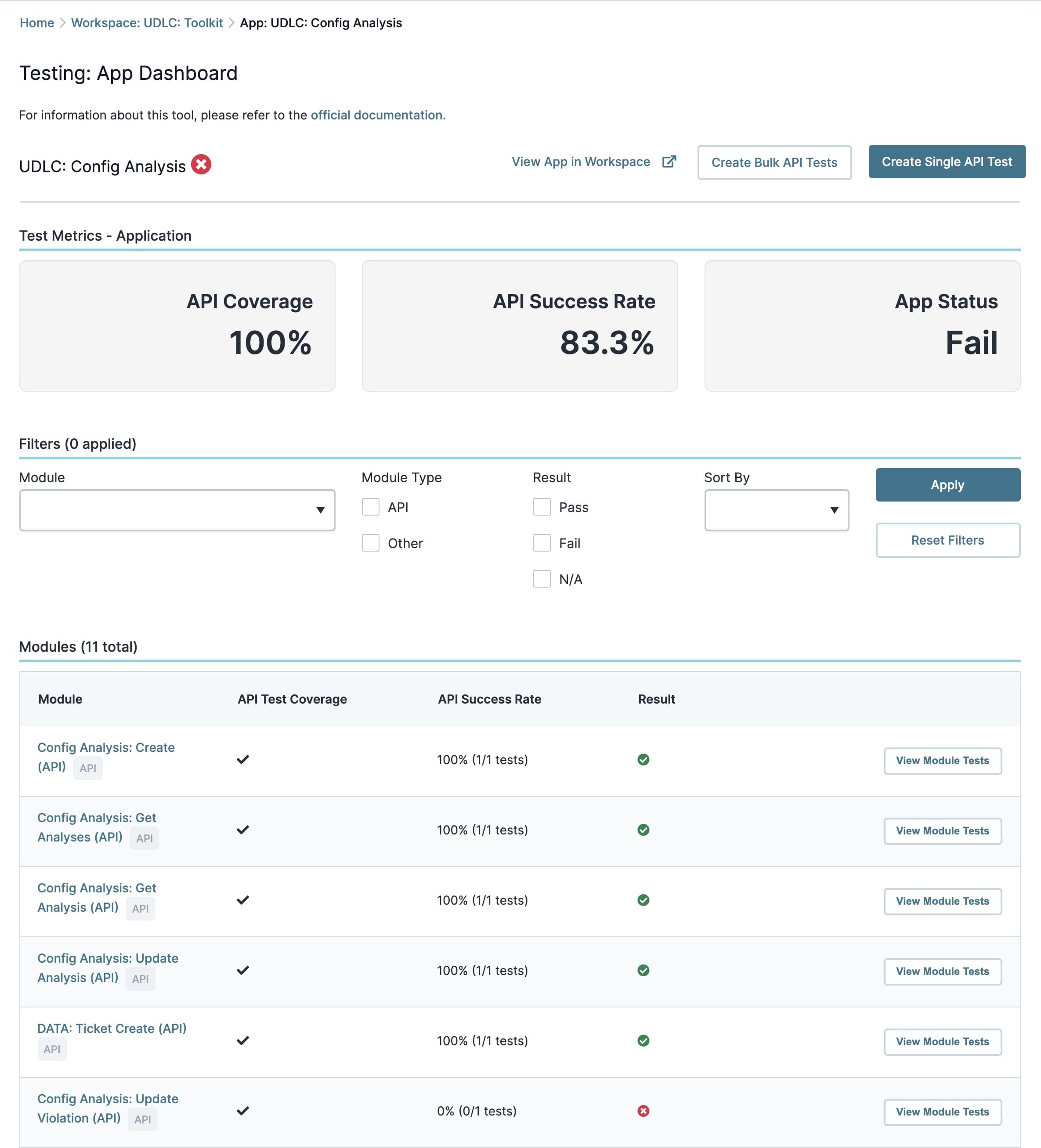Click the green pass icon for Config Analysis: Create
The width and height of the screenshot is (1041, 1148).
643,760
